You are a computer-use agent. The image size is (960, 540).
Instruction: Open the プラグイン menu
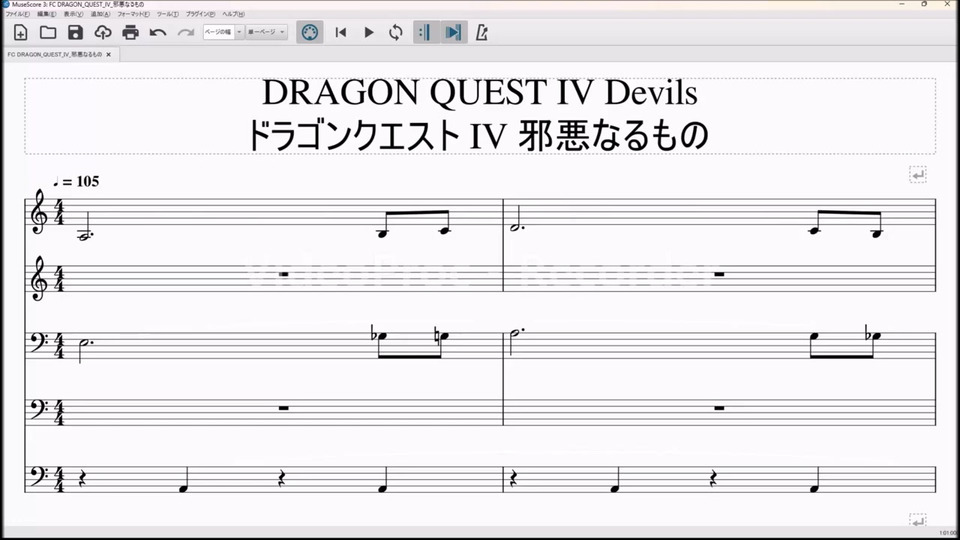[200, 14]
